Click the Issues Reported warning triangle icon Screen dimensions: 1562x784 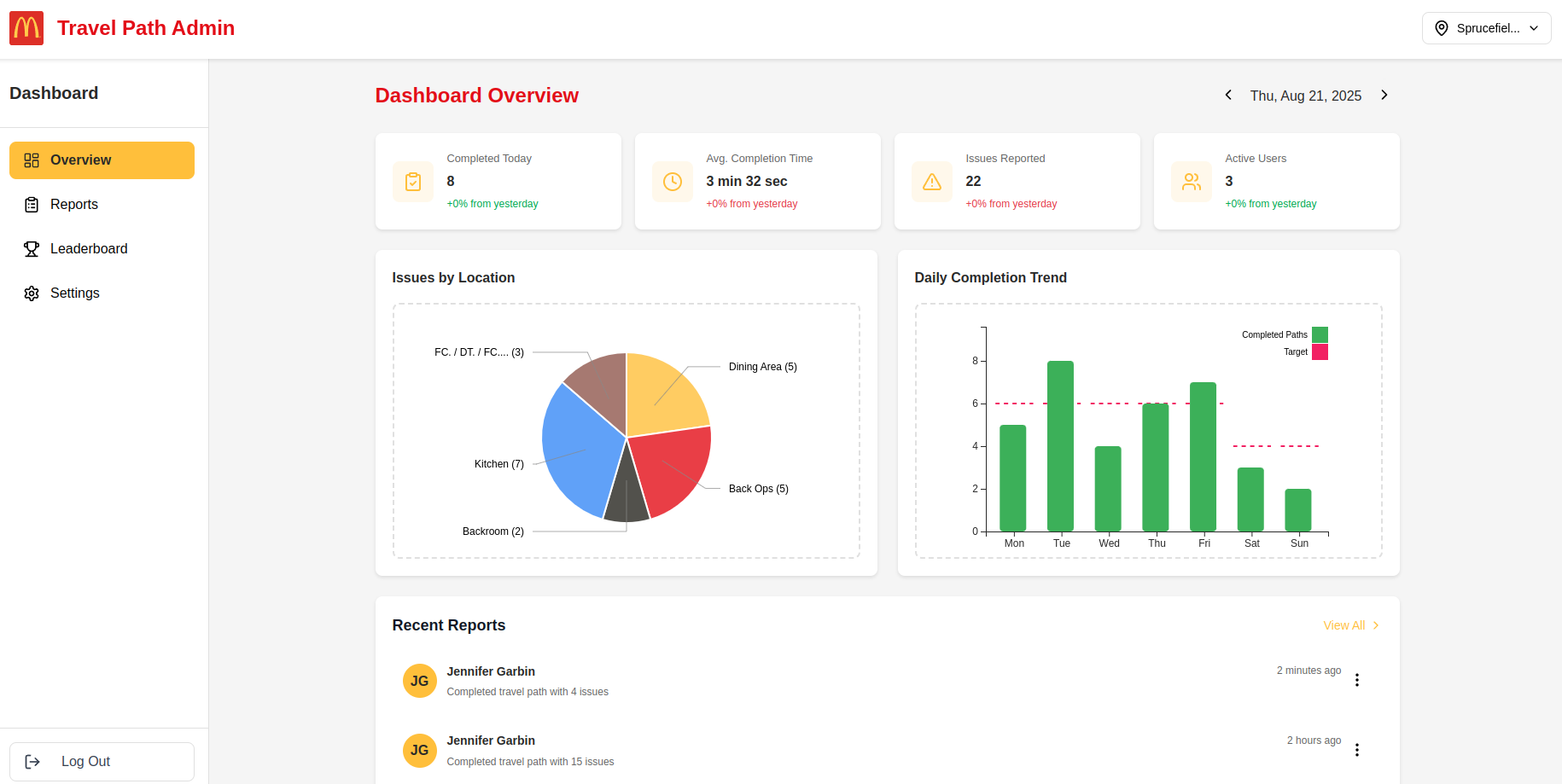[x=932, y=182]
